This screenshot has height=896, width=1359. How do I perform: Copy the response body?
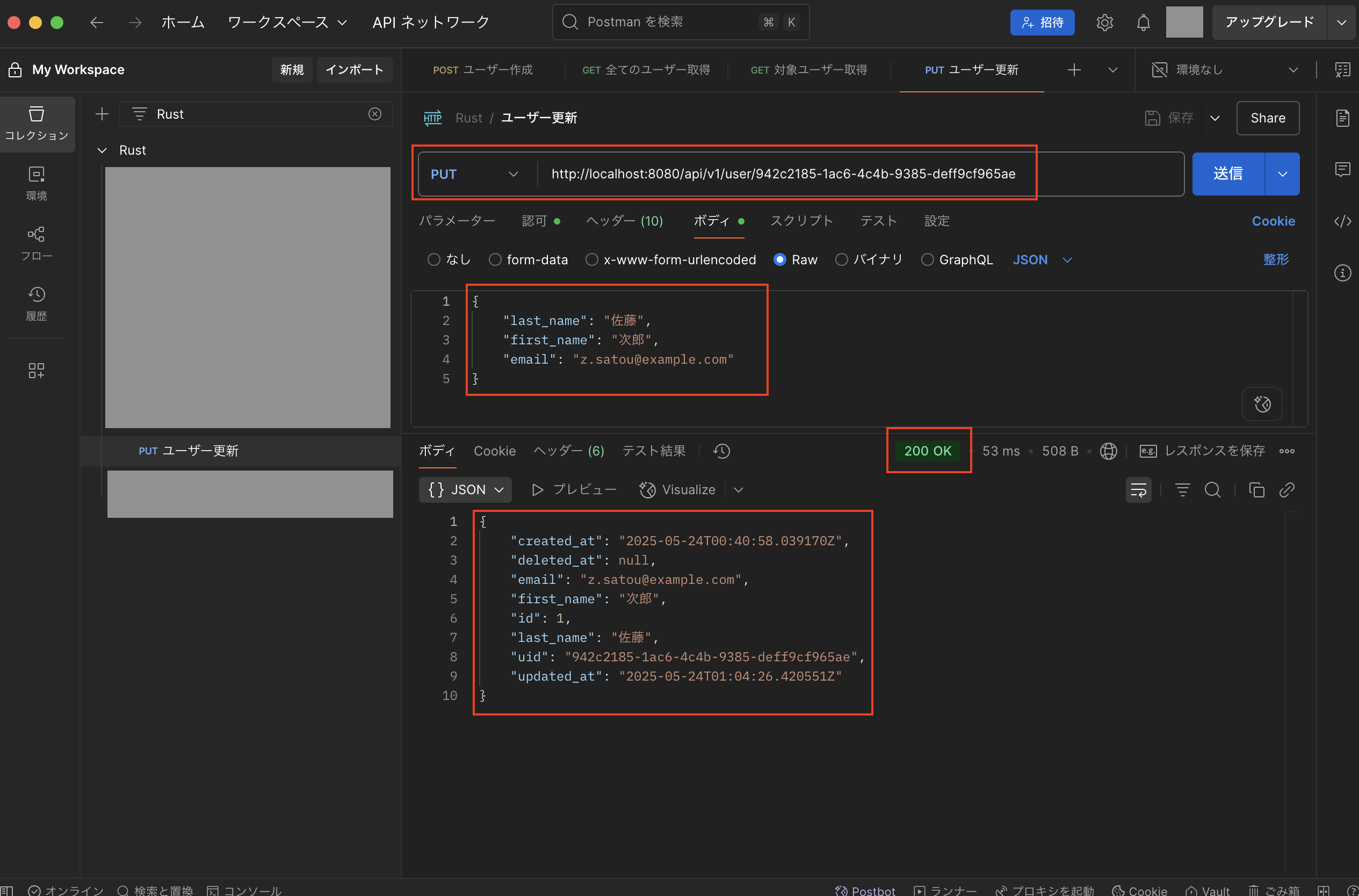[x=1256, y=490]
